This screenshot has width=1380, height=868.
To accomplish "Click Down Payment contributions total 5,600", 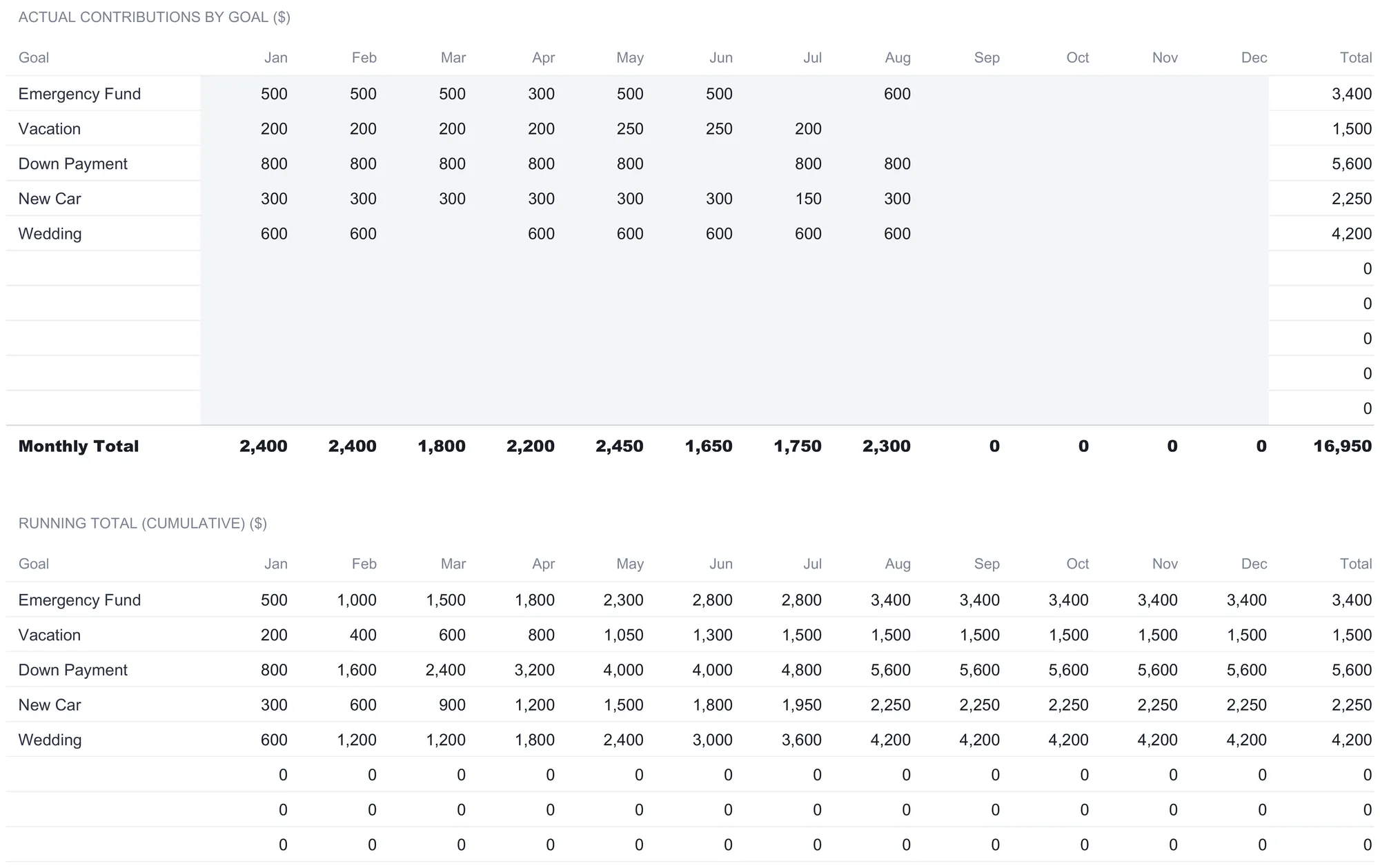I will point(1352,164).
